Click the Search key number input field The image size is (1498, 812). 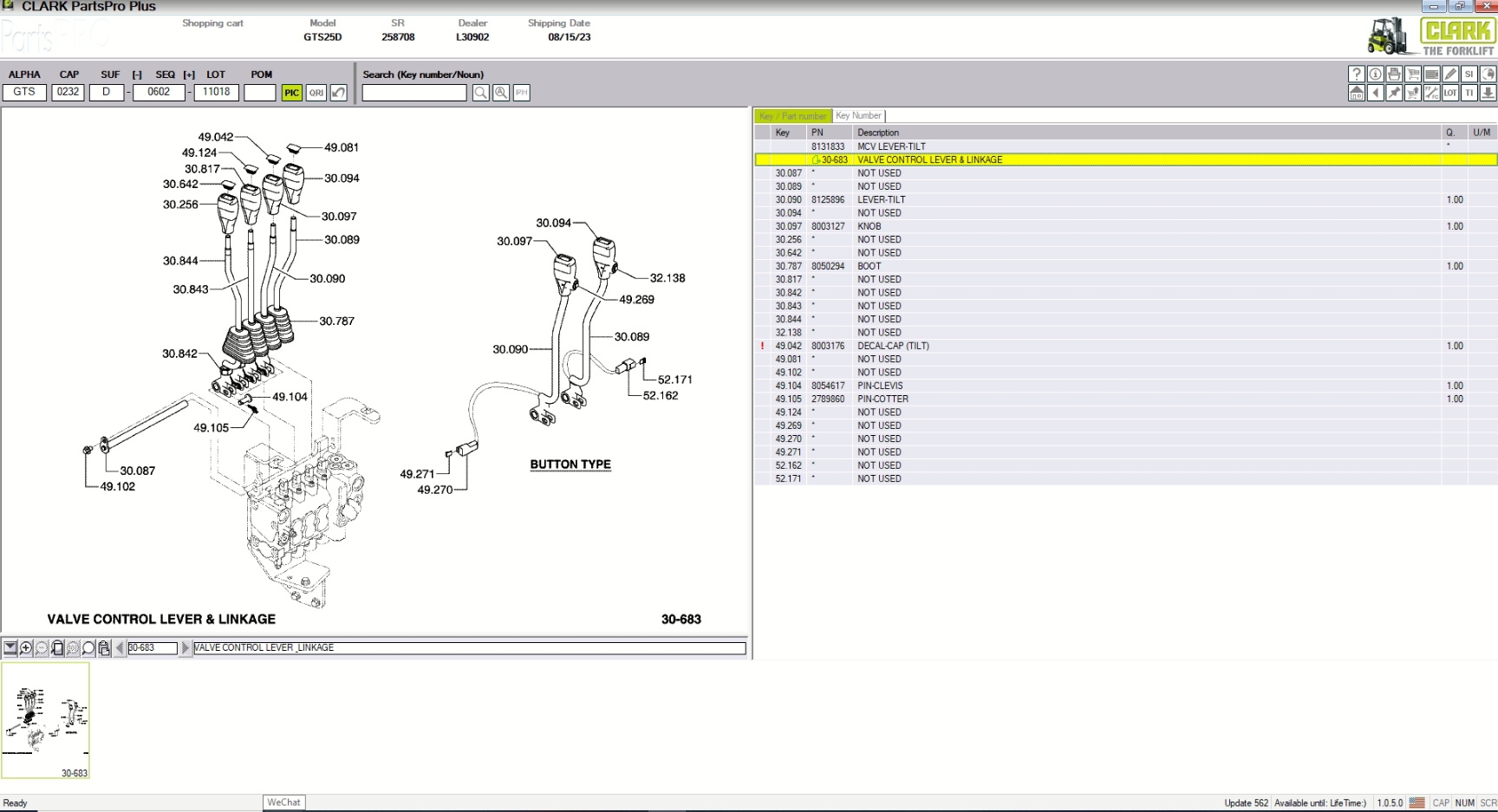point(414,93)
